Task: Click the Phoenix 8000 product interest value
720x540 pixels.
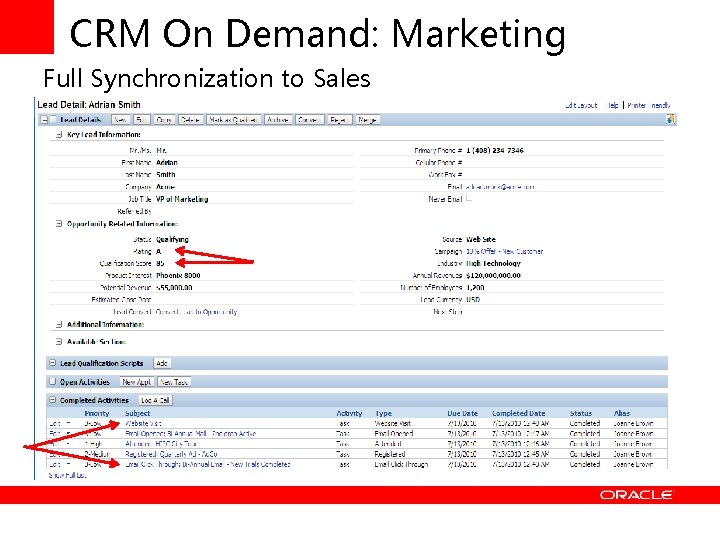Action: pyautogui.click(x=178, y=275)
